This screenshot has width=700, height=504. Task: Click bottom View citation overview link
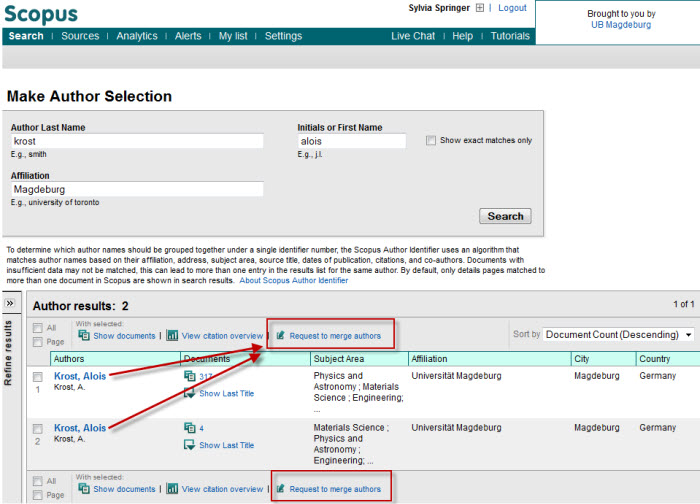pos(222,489)
